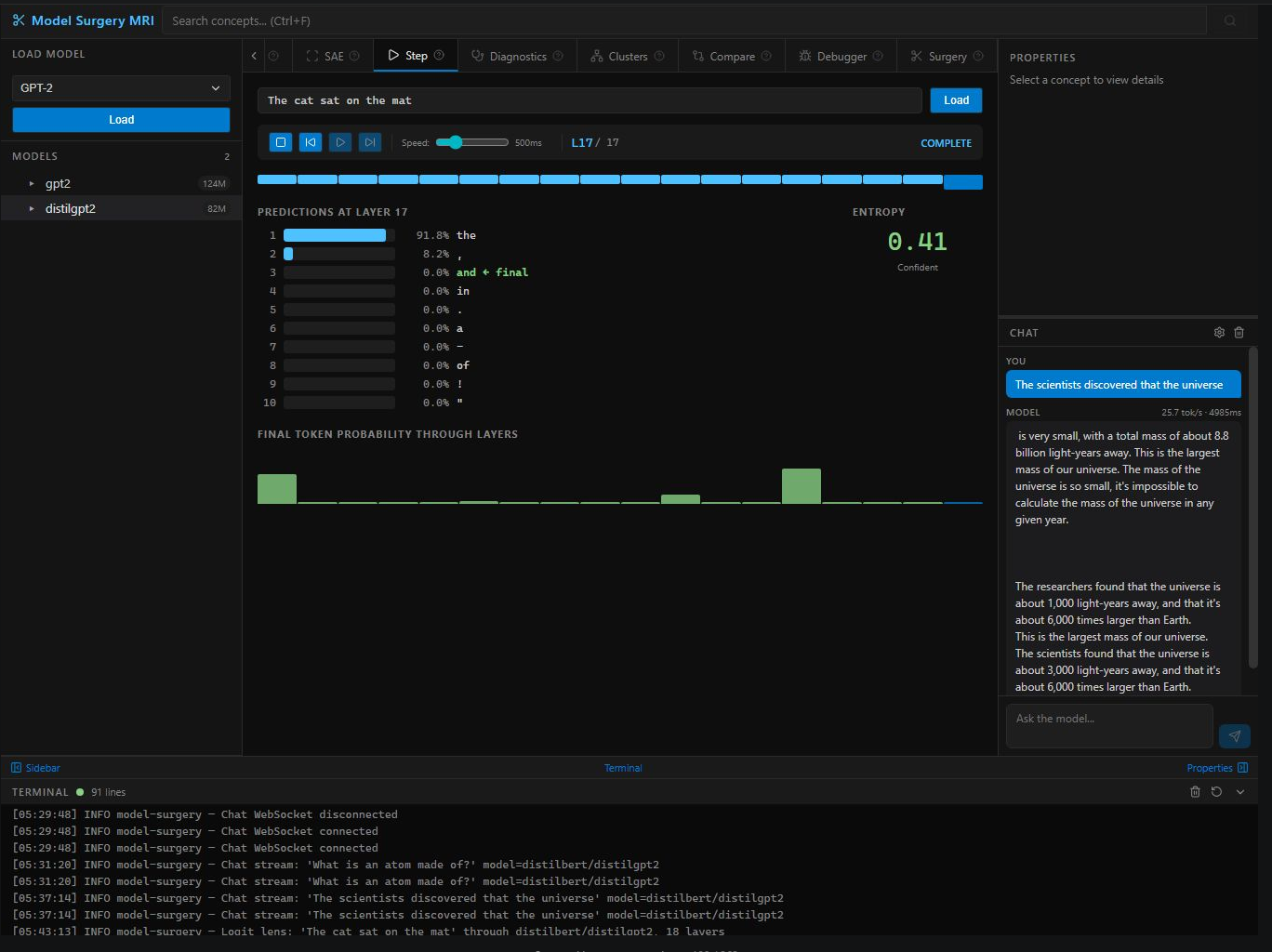Open chat settings gear icon
The image size is (1272, 952).
pyautogui.click(x=1219, y=332)
